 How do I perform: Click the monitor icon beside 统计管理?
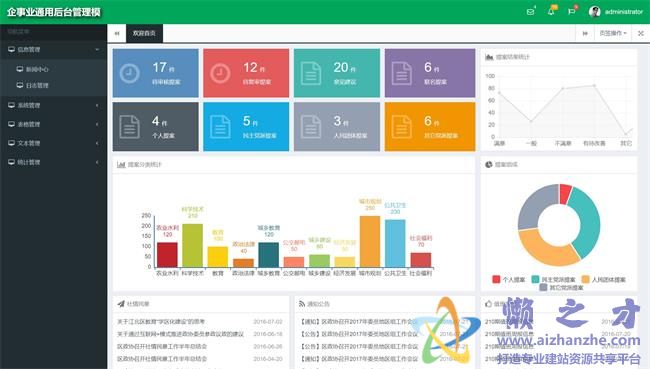coord(11,162)
